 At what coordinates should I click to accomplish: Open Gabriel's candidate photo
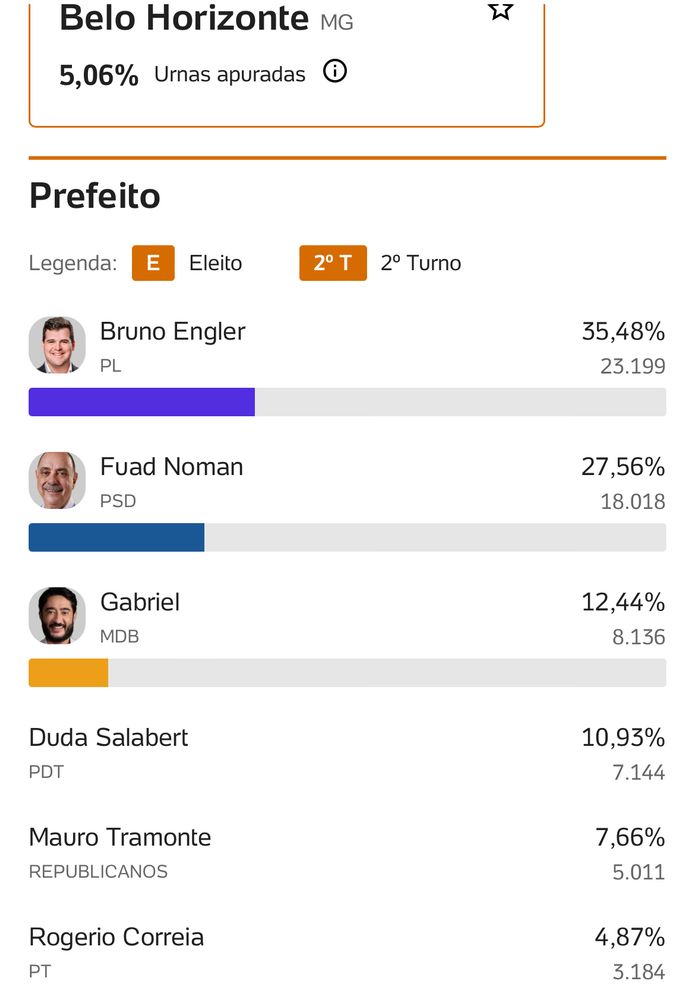click(x=57, y=615)
